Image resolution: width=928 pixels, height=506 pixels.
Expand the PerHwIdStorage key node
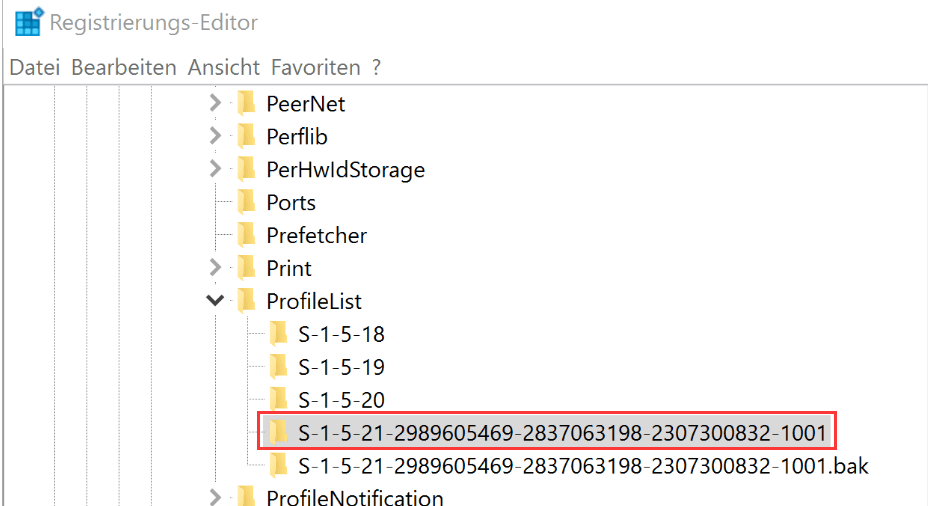pos(214,170)
